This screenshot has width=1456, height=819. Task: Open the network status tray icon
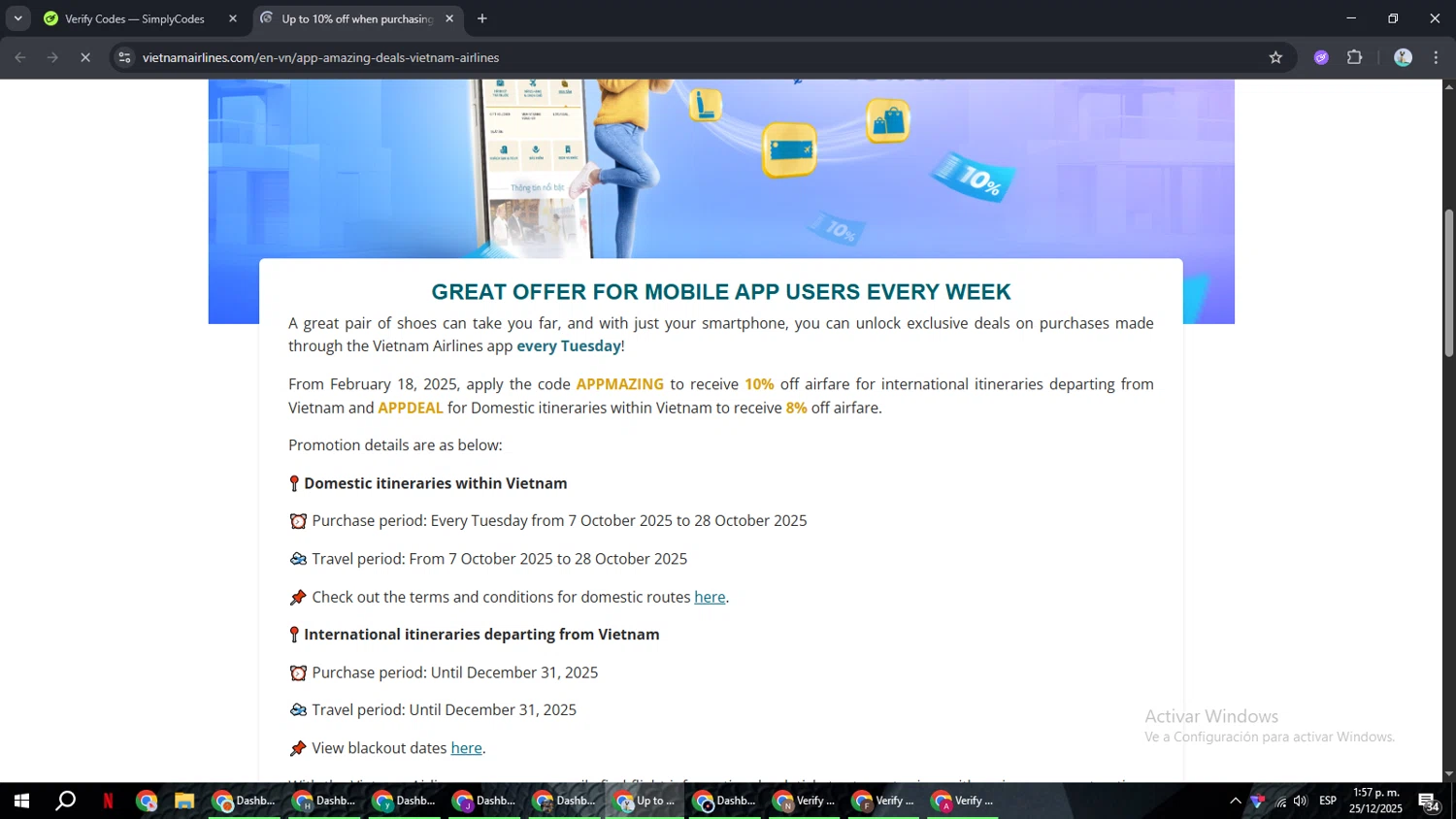pos(1280,801)
